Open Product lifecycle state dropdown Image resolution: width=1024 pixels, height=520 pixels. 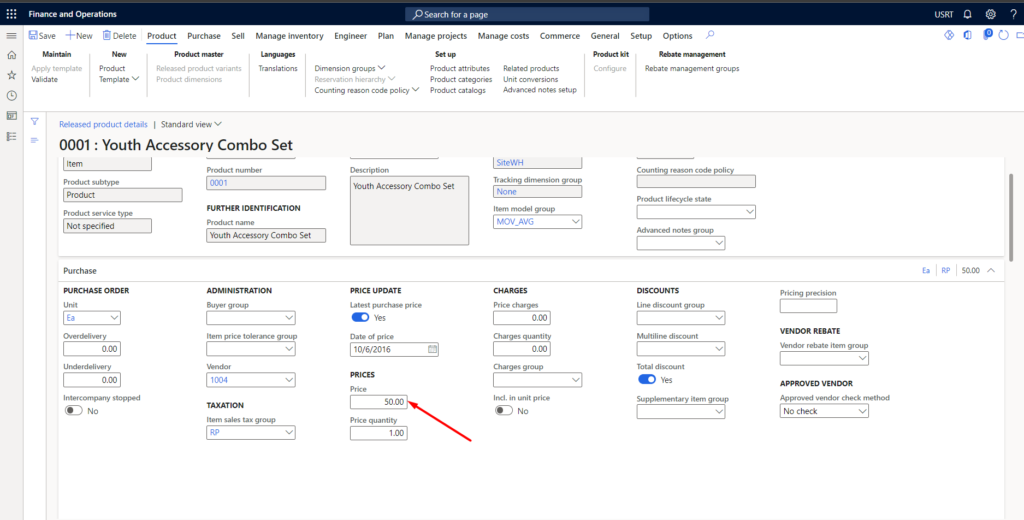749,212
